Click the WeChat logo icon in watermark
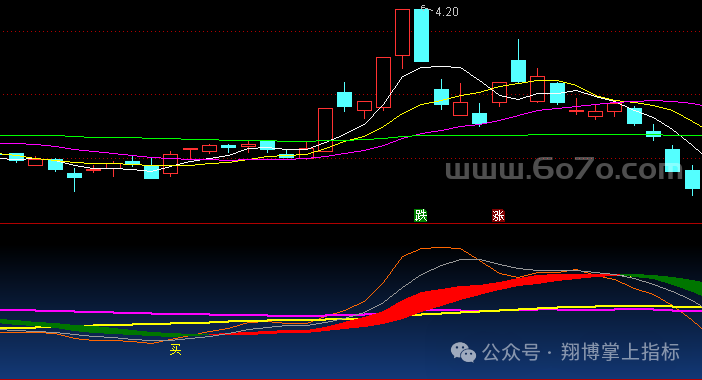This screenshot has width=702, height=380. click(x=463, y=352)
